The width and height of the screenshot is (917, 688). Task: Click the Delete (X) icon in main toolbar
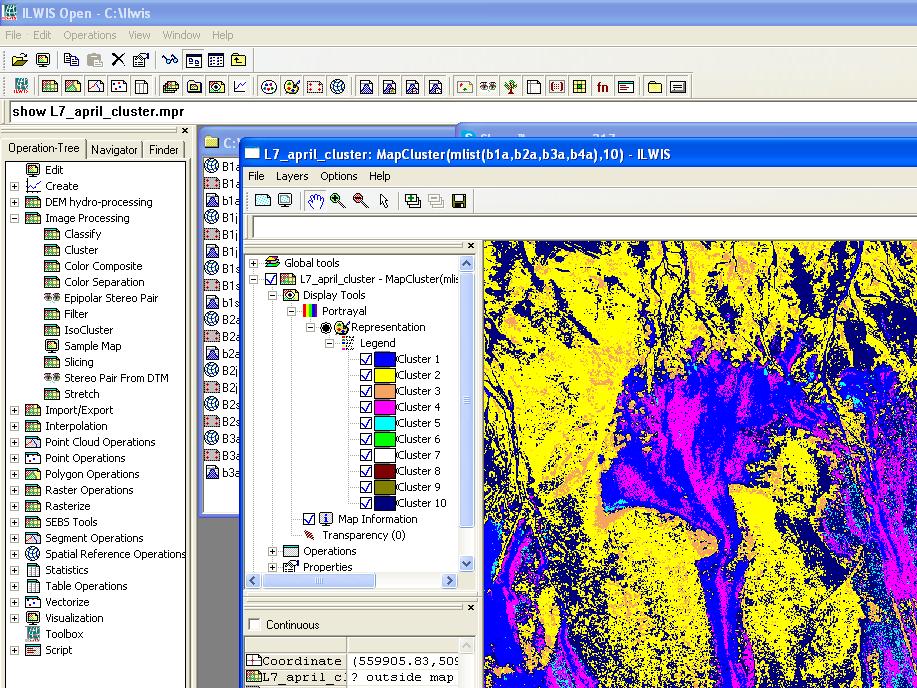point(118,60)
